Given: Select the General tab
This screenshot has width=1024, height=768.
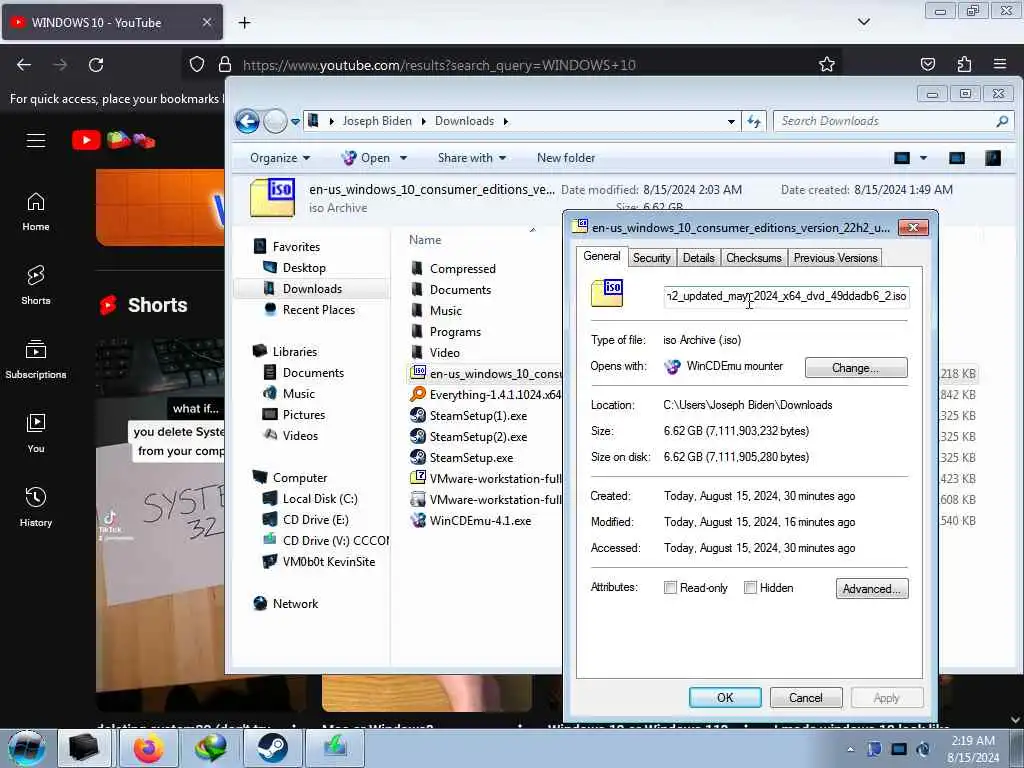Looking at the screenshot, I should pos(601,256).
